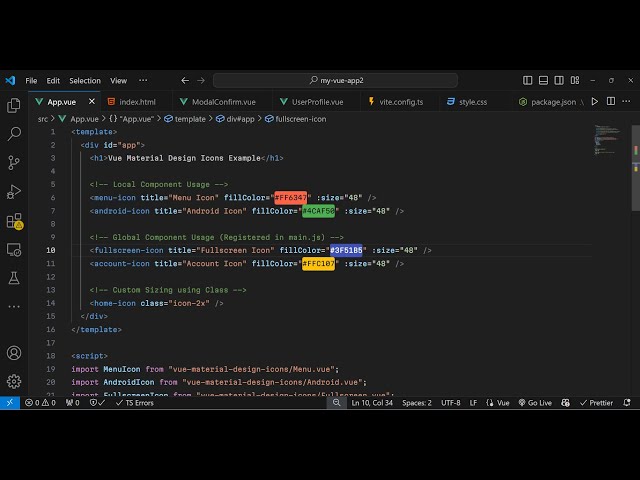Open the Testing flask view
Viewport: 640px width, 480px height.
tap(14, 277)
